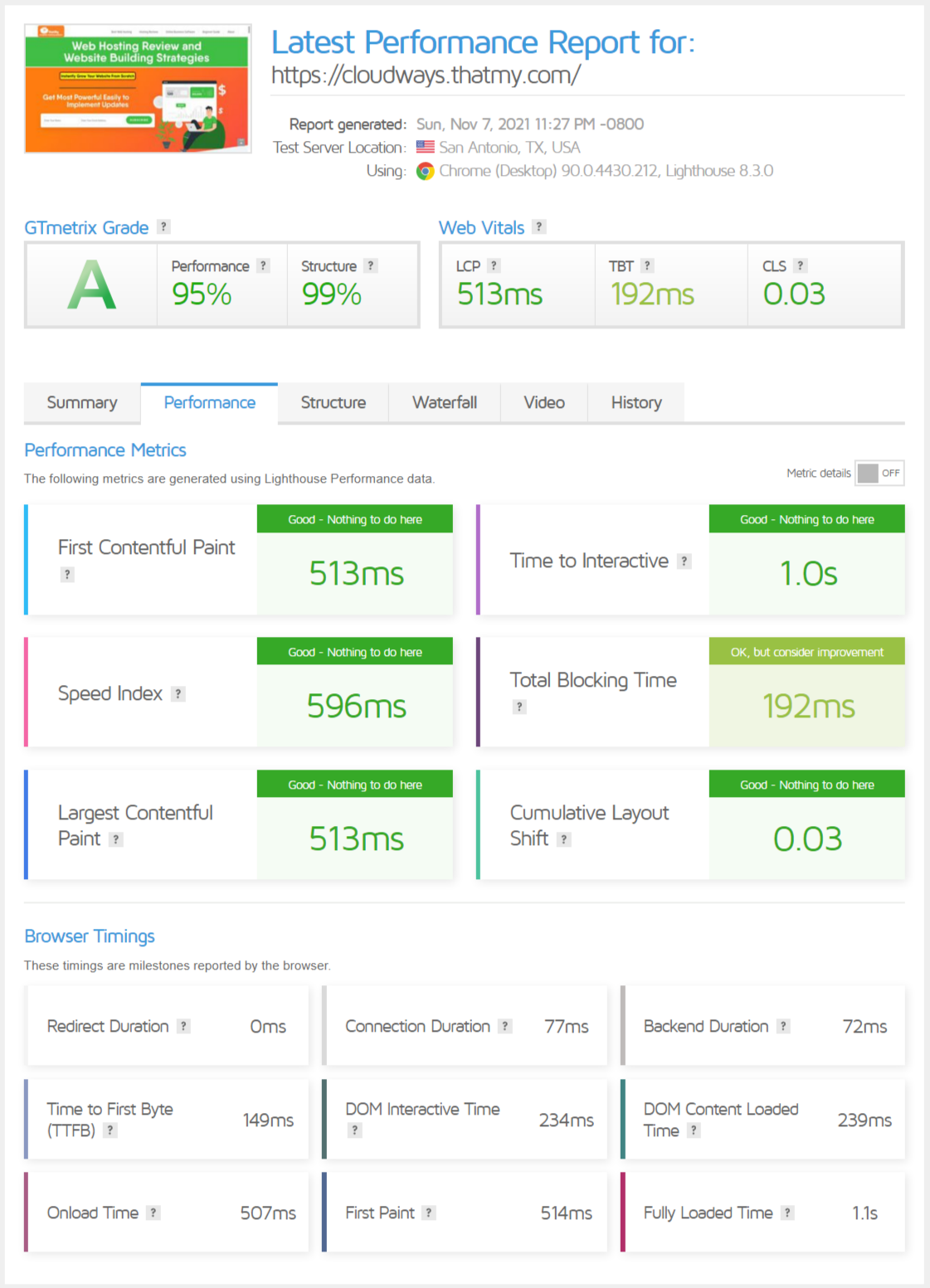Viewport: 930px width, 1288px height.
Task: Open DOM Interactive Time help icon
Action: [355, 1130]
